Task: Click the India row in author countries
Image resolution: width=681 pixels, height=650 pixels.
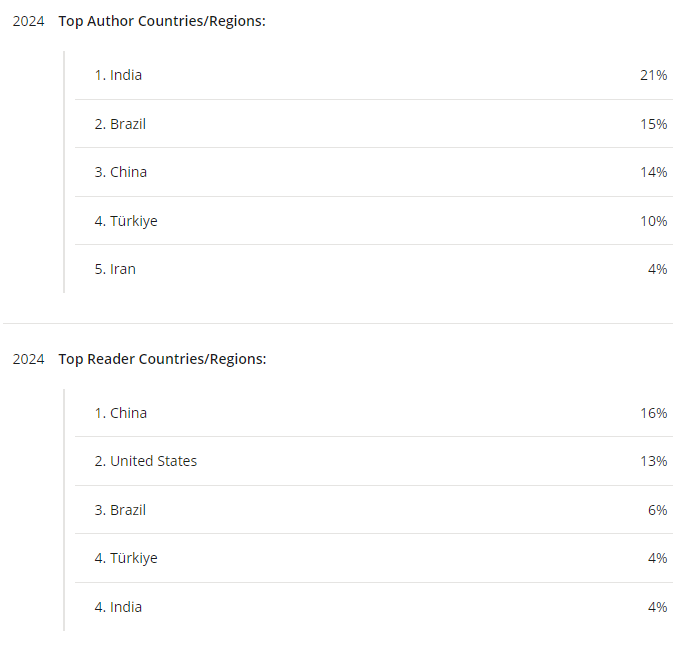Action: pos(374,75)
